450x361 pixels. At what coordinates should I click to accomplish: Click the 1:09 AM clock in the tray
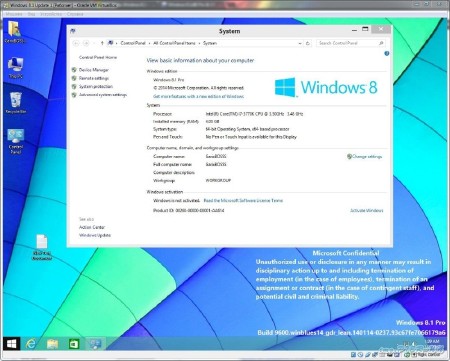tap(432, 341)
